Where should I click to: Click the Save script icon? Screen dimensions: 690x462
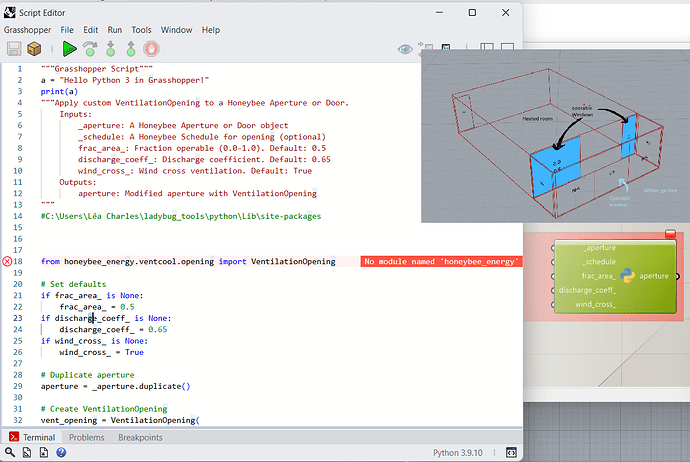pos(14,48)
